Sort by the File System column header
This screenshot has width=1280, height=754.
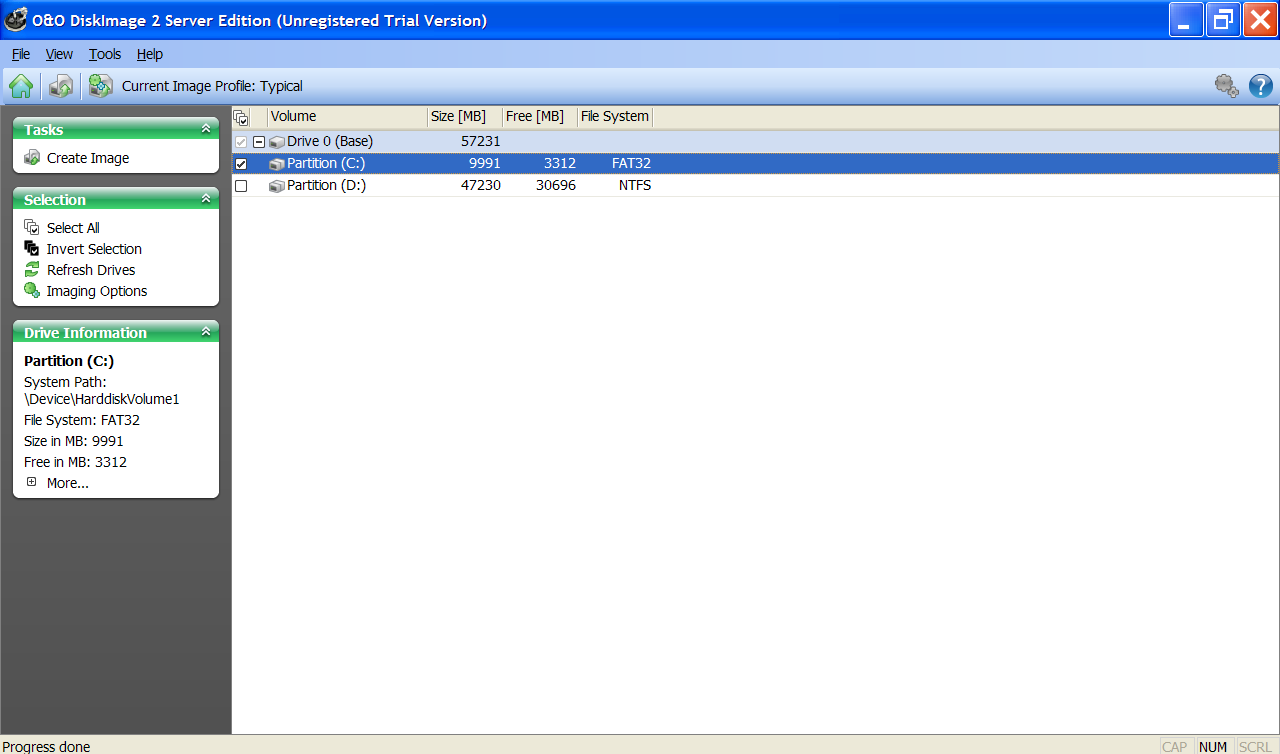click(x=615, y=117)
